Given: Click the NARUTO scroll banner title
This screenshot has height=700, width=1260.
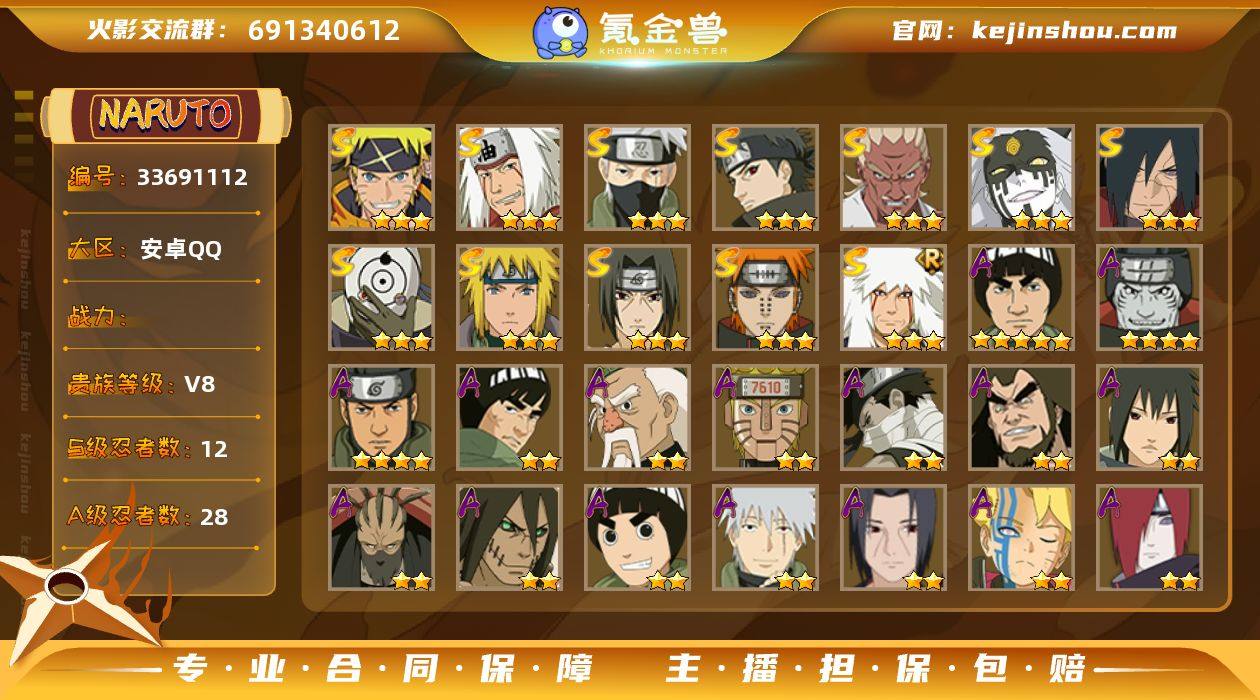Looking at the screenshot, I should [165, 115].
